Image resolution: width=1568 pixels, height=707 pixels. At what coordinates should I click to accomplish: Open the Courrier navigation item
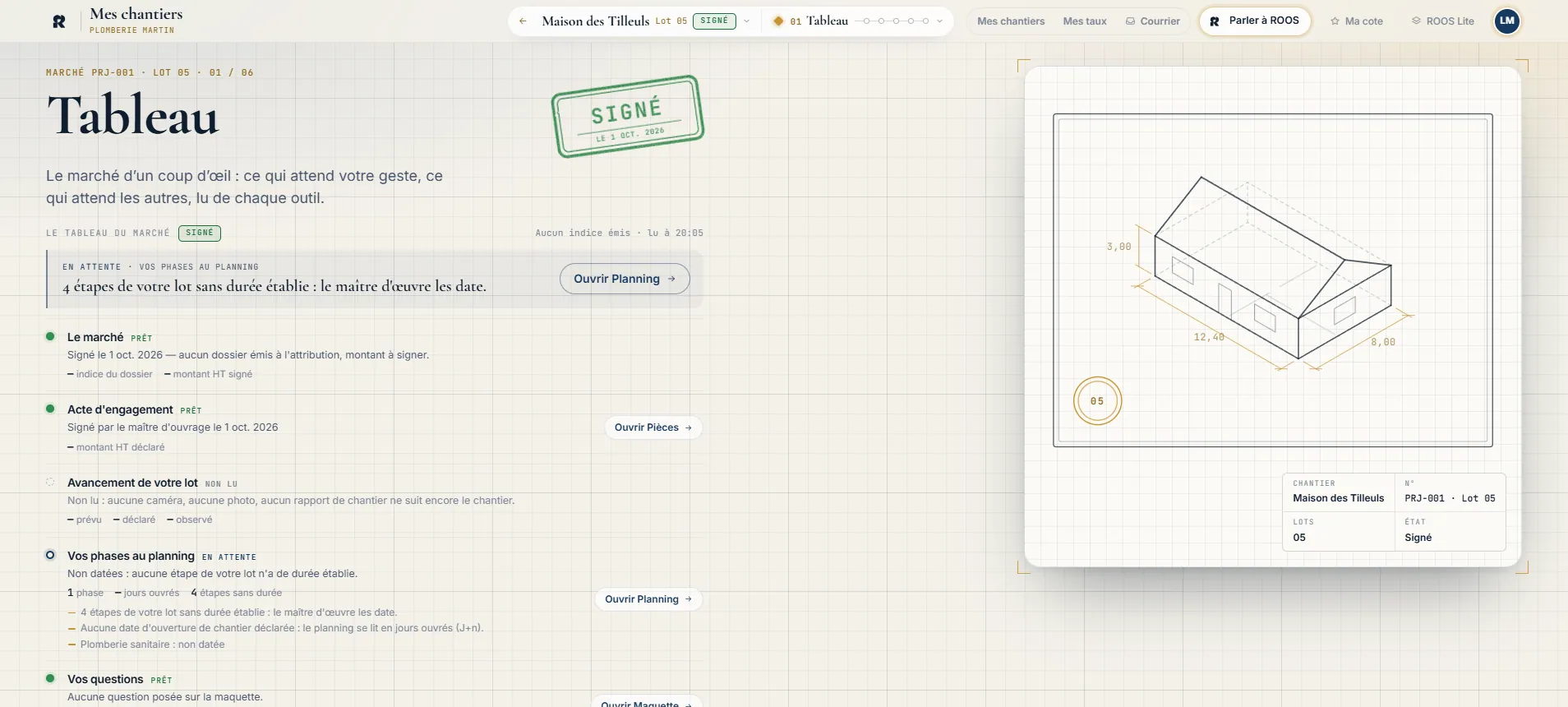coord(1152,21)
